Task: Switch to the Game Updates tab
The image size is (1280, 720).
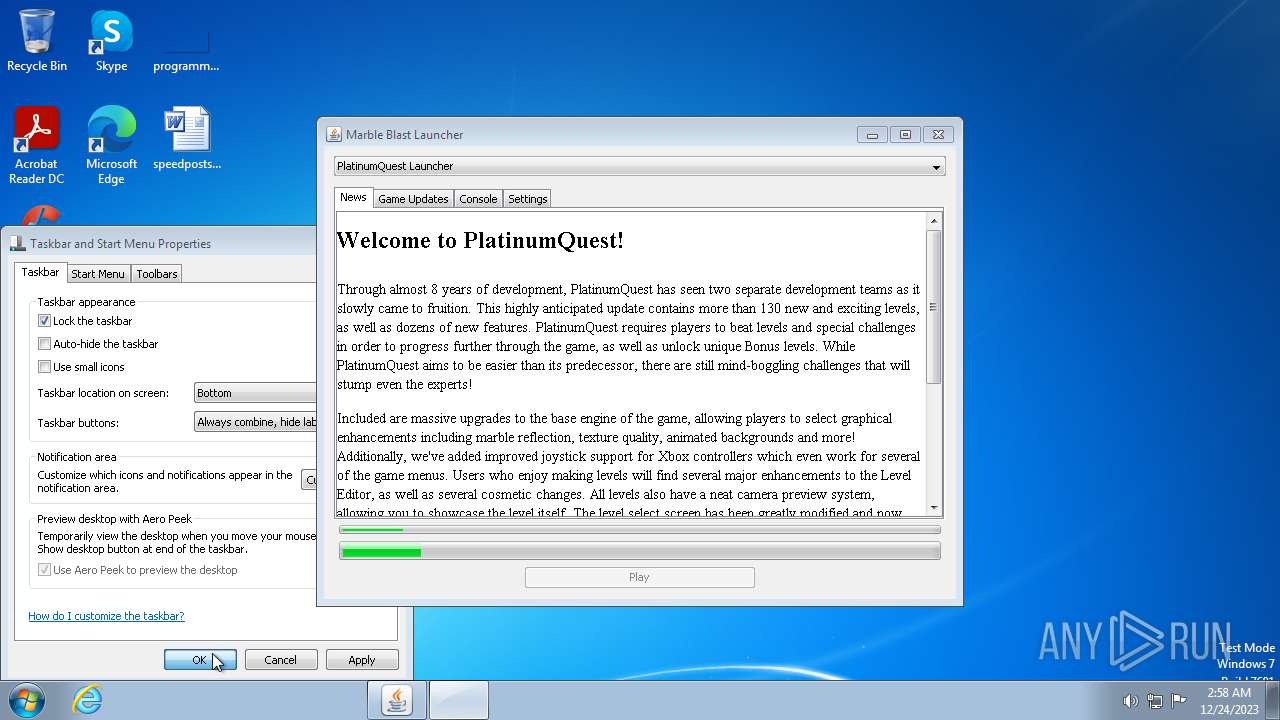Action: click(x=413, y=199)
